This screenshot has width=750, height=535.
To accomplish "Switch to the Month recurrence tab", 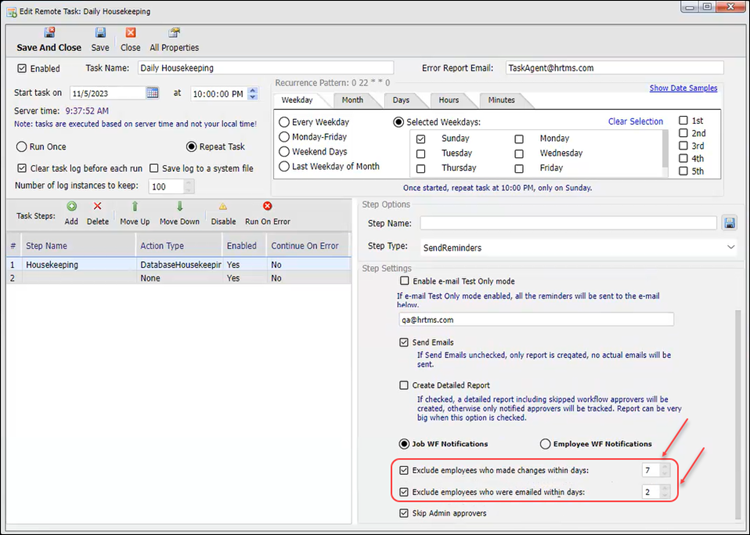I will 352,100.
